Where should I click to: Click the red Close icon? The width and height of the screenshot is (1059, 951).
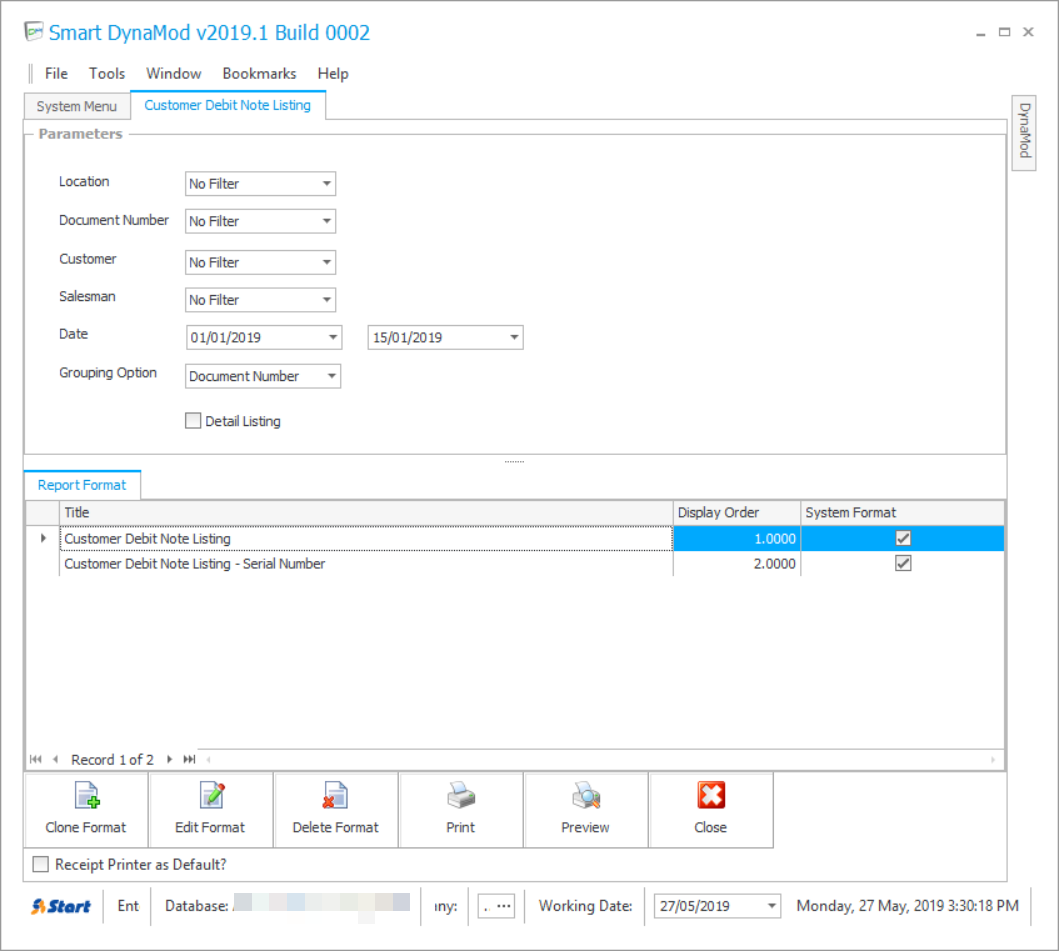pos(711,795)
